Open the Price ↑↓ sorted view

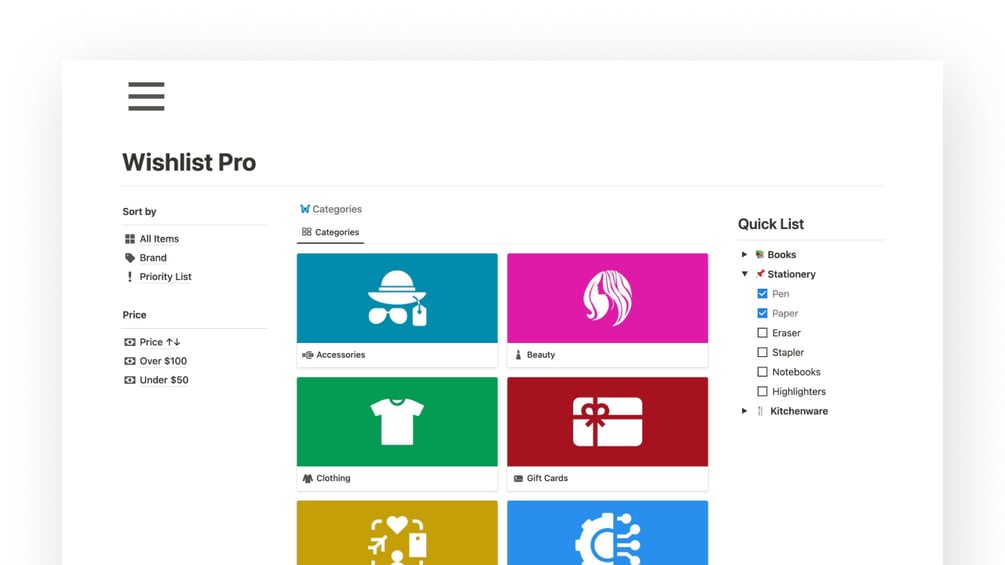[160, 342]
